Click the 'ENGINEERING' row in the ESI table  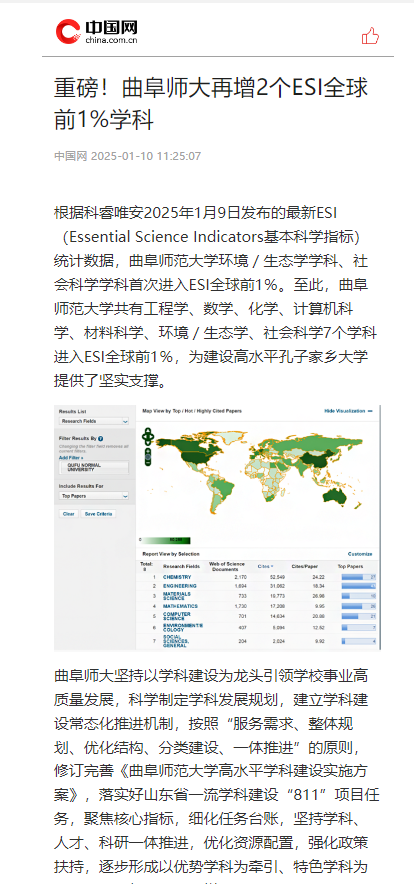[258, 586]
